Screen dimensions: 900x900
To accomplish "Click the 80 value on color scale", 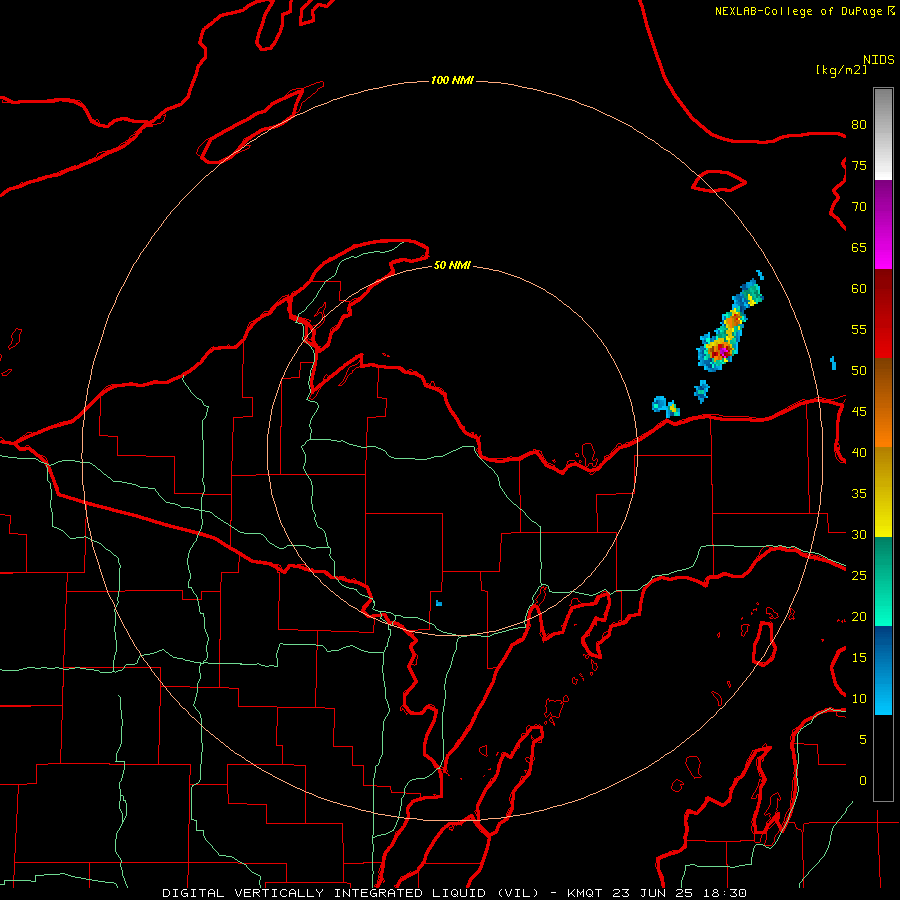I will pos(859,125).
